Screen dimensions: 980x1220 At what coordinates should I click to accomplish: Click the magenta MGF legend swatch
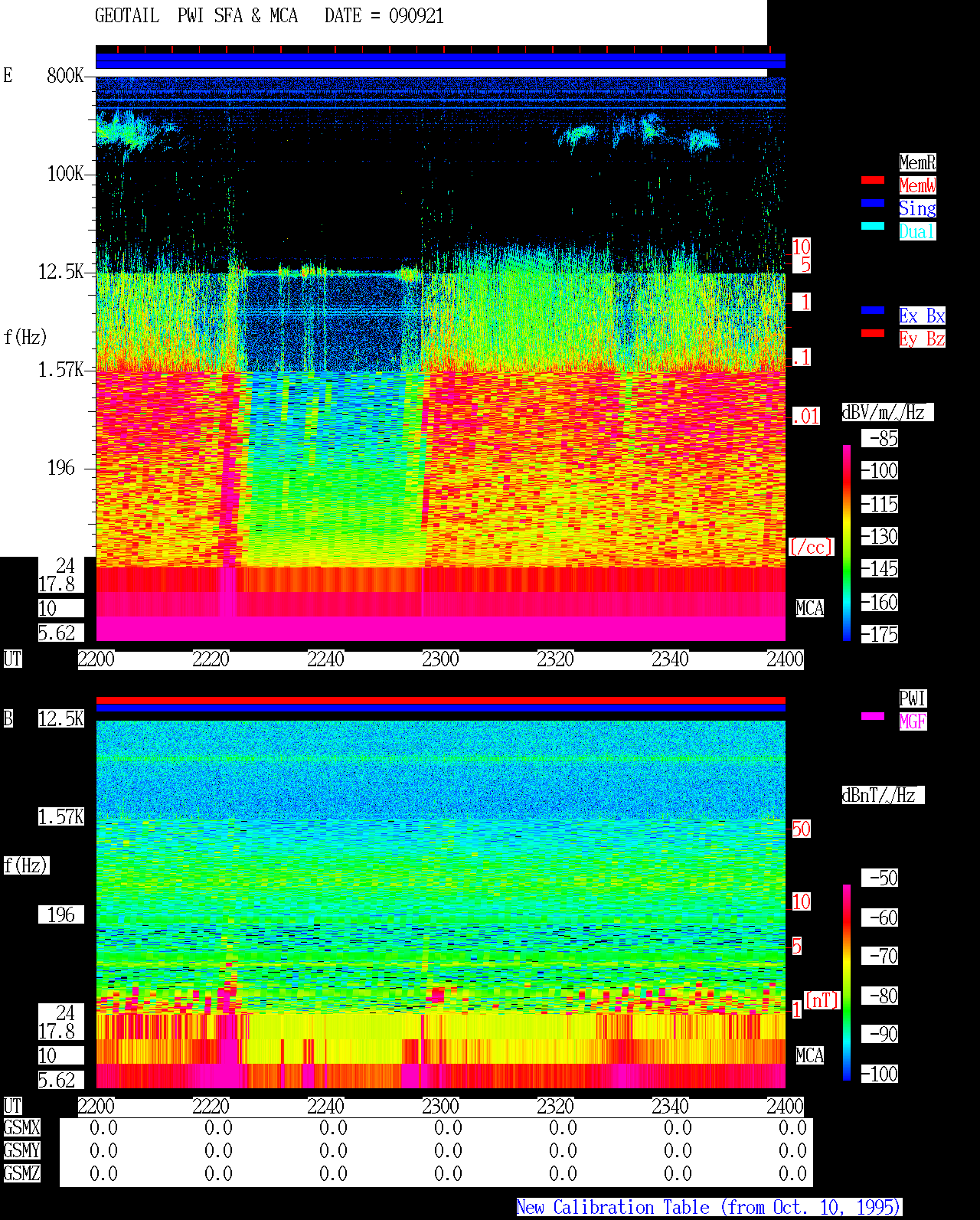click(x=873, y=716)
